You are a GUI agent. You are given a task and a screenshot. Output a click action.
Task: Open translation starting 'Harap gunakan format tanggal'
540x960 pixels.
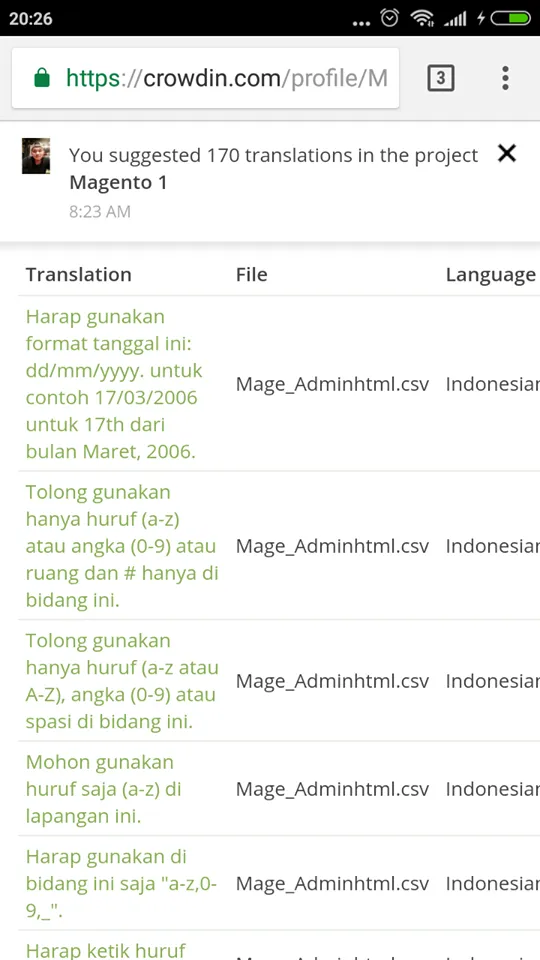coord(114,384)
